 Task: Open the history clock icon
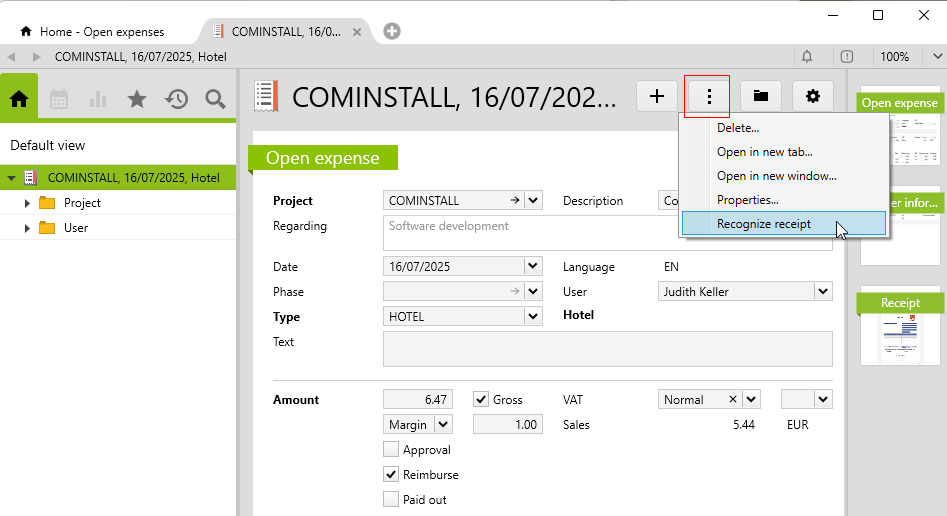177,98
